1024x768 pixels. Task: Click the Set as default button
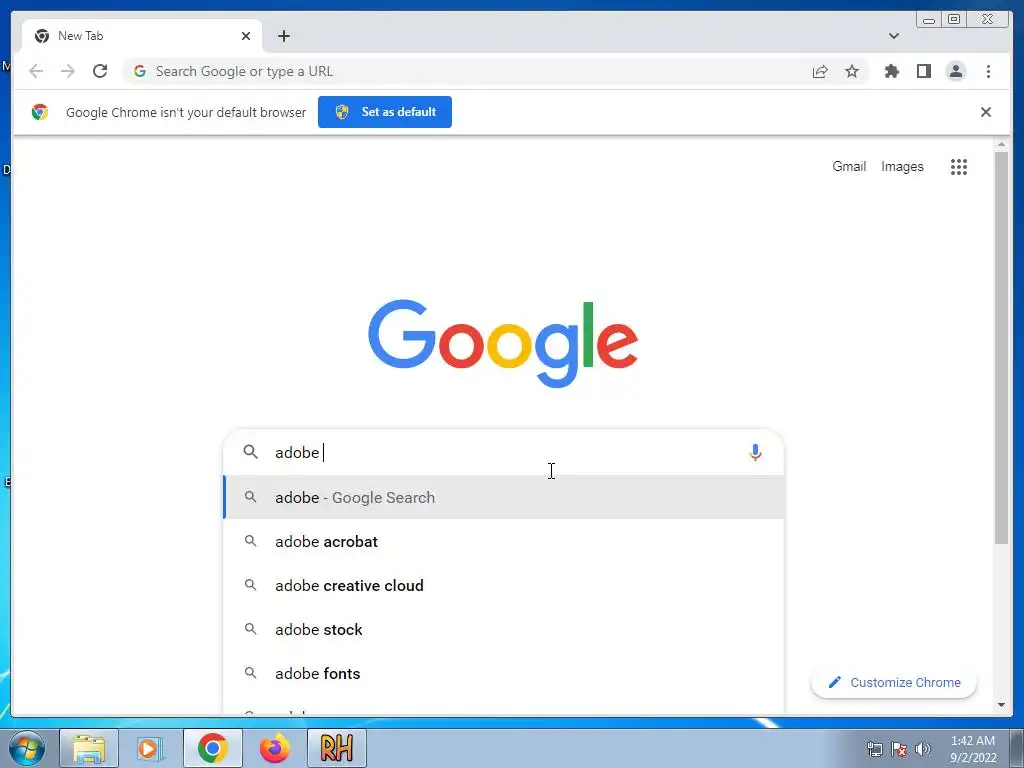pos(385,112)
